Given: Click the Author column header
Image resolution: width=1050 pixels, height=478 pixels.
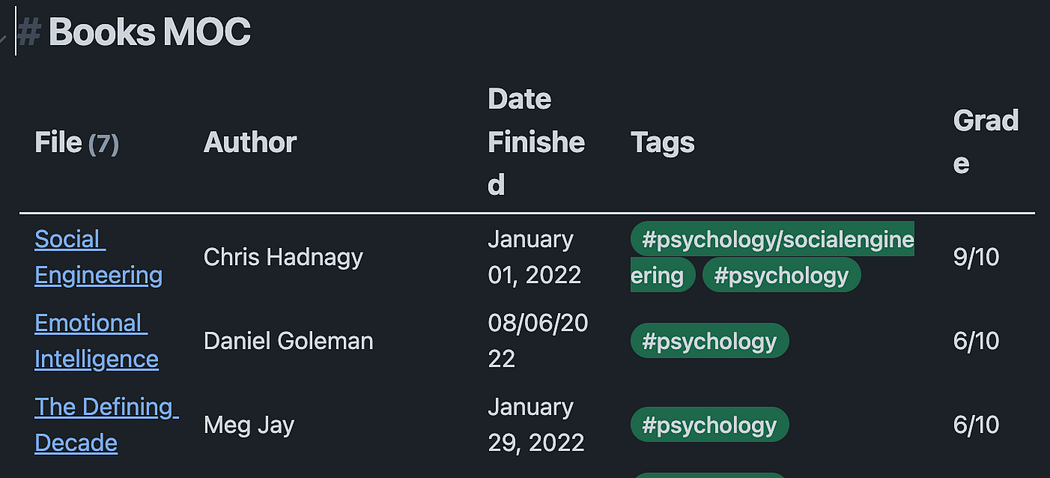Looking at the screenshot, I should (250, 142).
